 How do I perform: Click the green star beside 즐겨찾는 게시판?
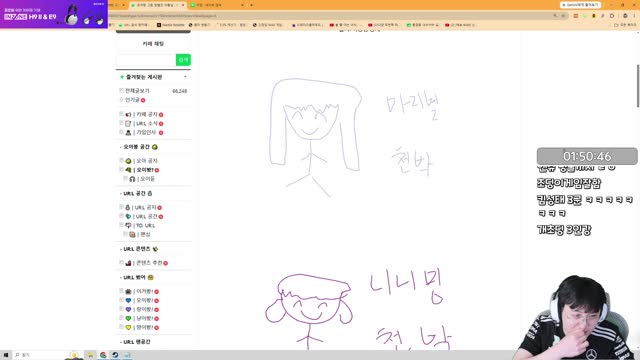(x=122, y=77)
